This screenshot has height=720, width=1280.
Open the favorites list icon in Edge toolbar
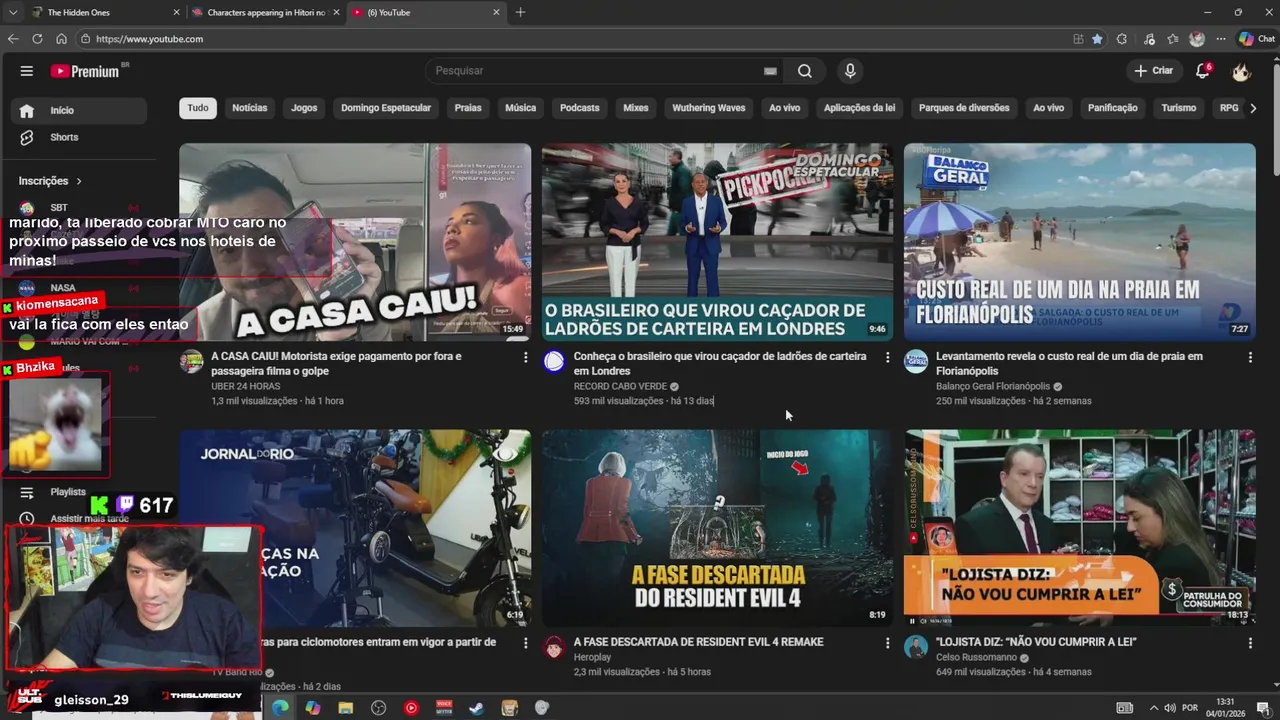[x=1172, y=39]
